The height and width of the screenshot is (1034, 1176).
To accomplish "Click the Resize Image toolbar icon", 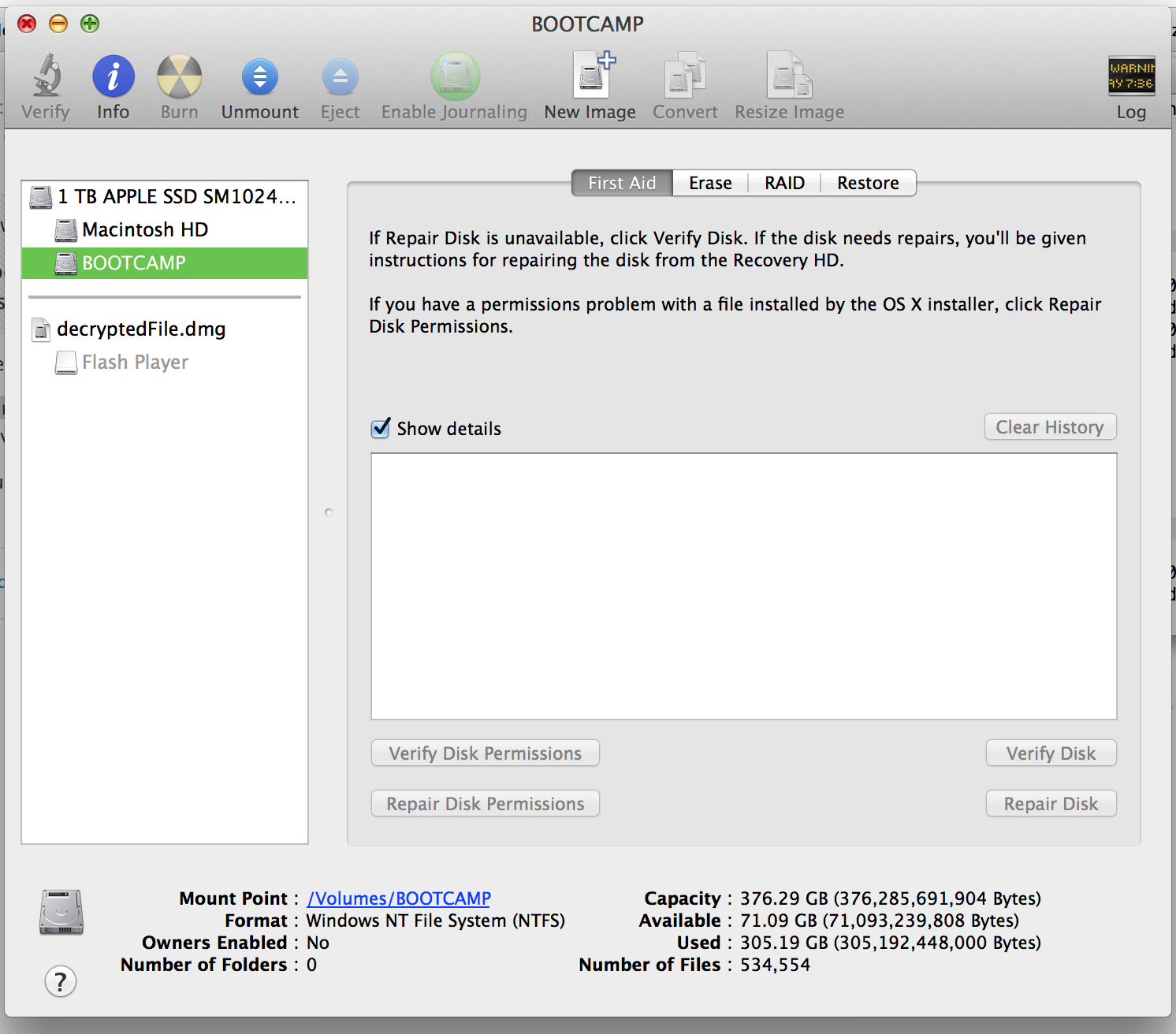I will coord(789,75).
